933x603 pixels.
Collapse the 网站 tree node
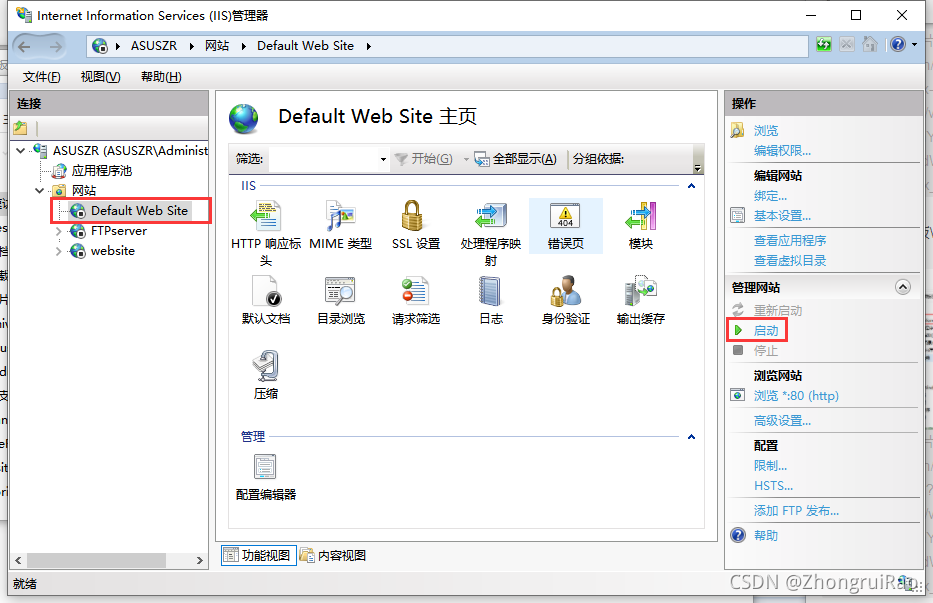(40, 190)
